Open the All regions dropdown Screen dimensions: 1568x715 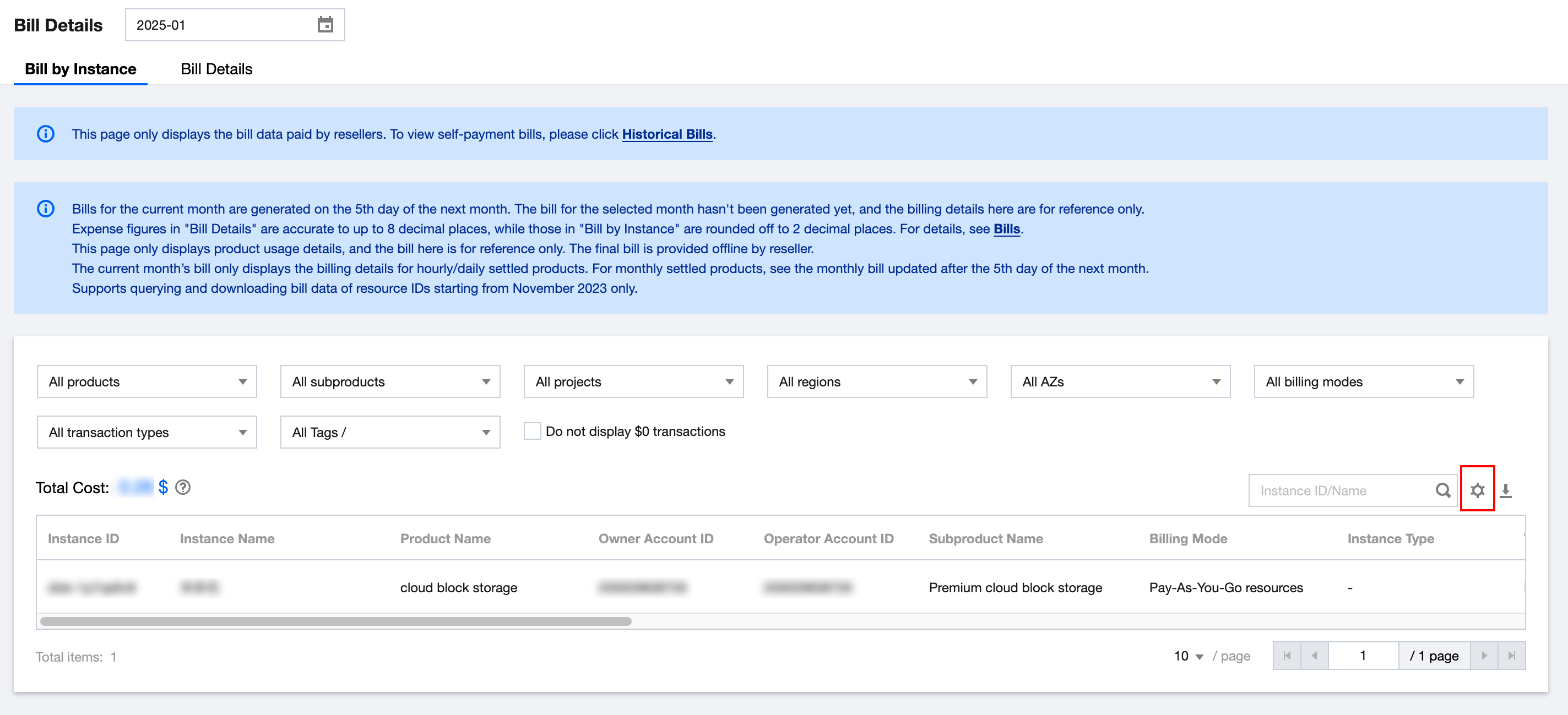(x=876, y=381)
